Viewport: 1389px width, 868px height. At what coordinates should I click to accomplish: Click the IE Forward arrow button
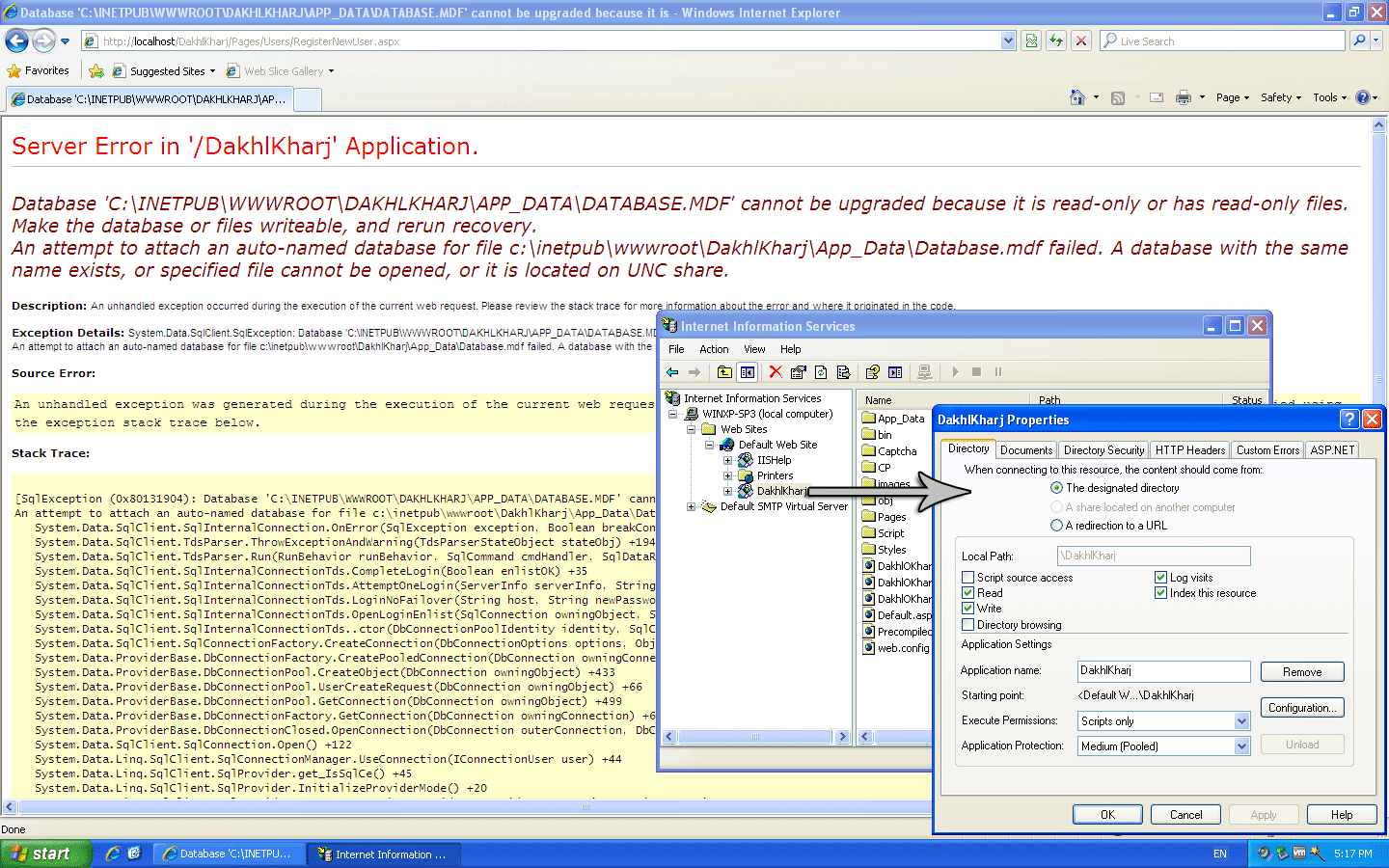43,41
